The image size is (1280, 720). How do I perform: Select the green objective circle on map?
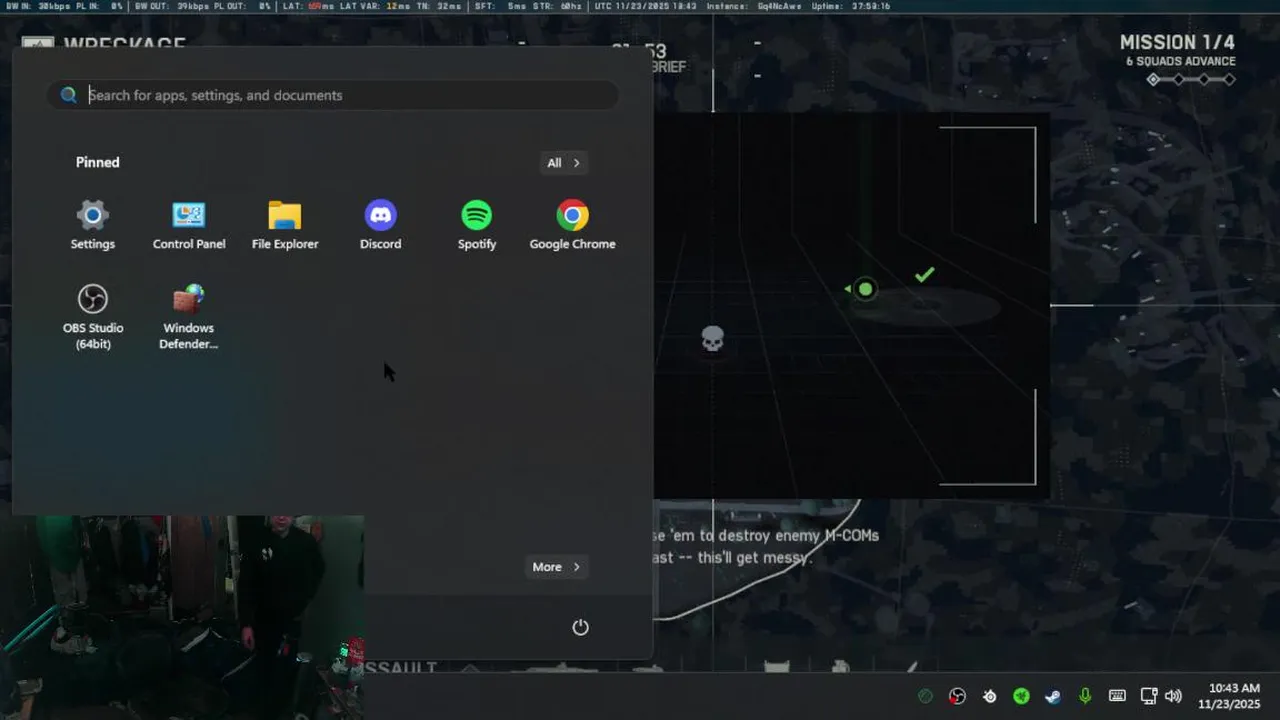[x=865, y=289]
